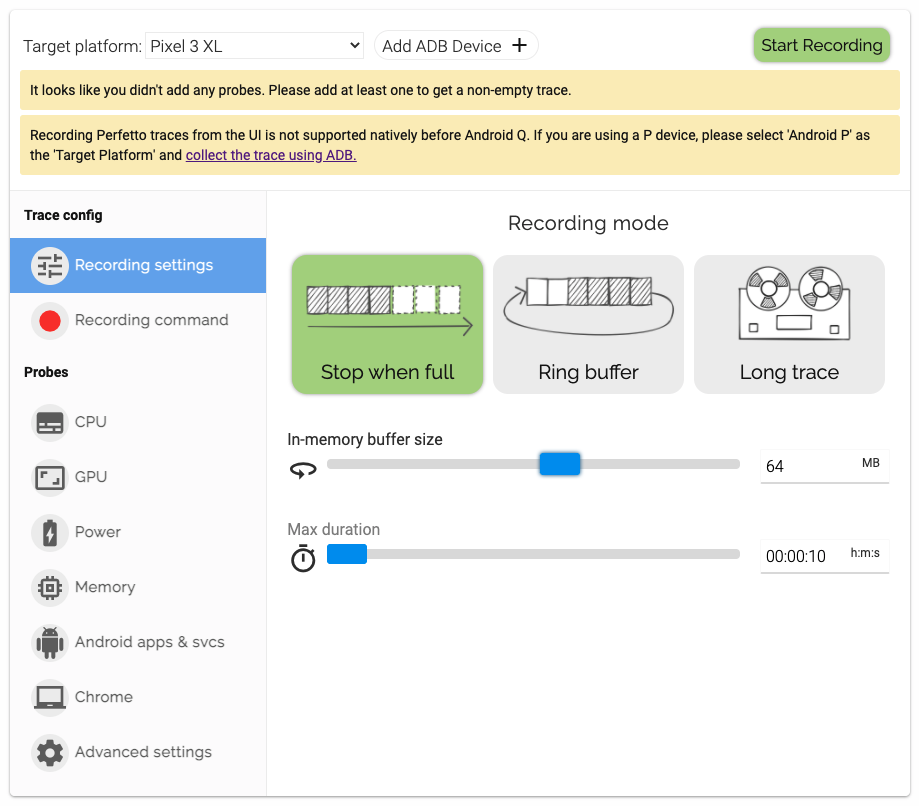Open the Target platform dropdown
This screenshot has height=806, width=919.
[x=254, y=46]
